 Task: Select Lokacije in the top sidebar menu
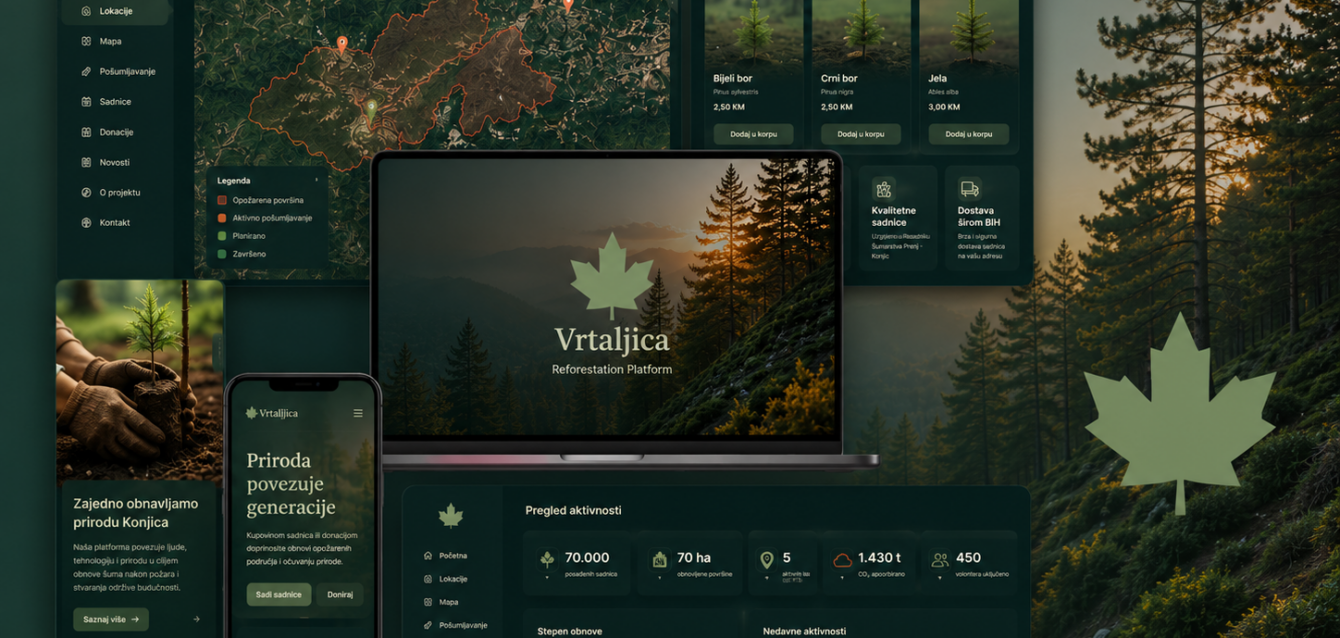(x=115, y=11)
